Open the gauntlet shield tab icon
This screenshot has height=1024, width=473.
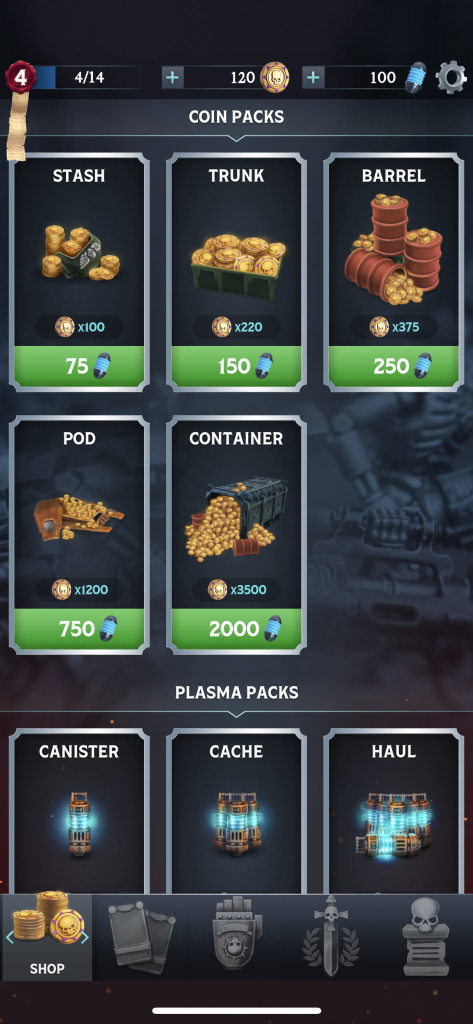point(236,935)
